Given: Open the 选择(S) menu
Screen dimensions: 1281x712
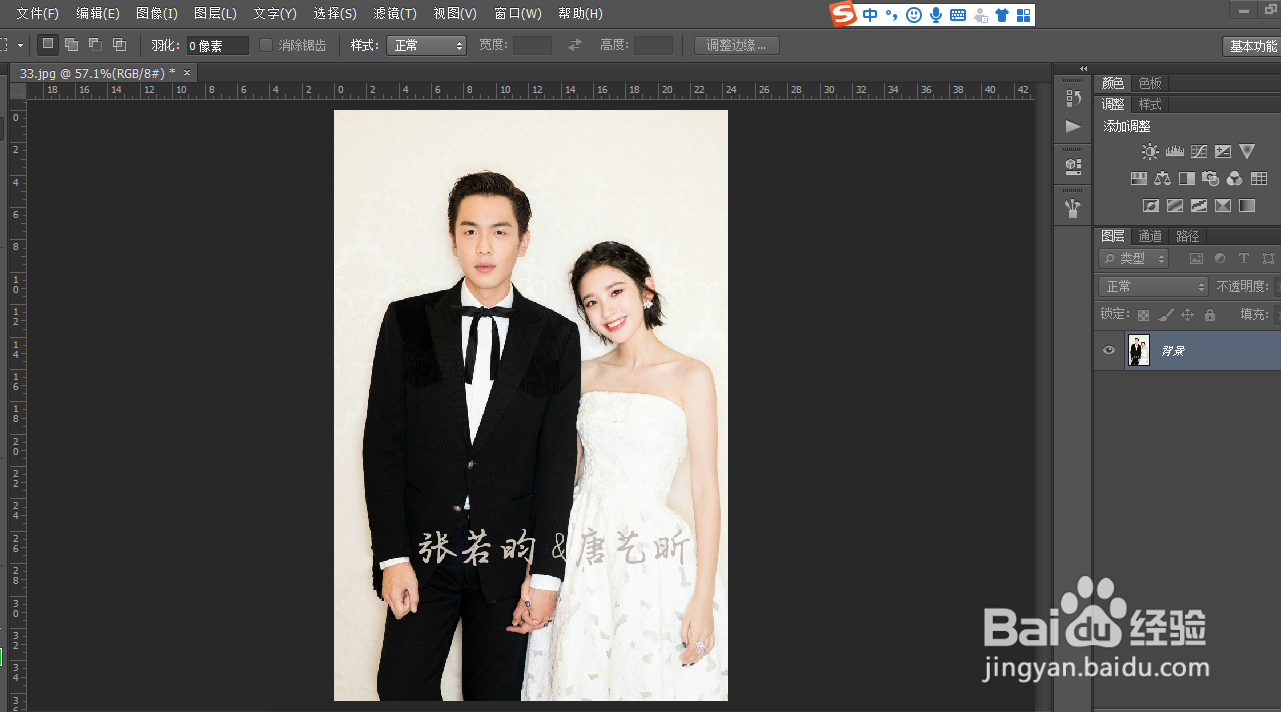Looking at the screenshot, I should click(x=335, y=14).
